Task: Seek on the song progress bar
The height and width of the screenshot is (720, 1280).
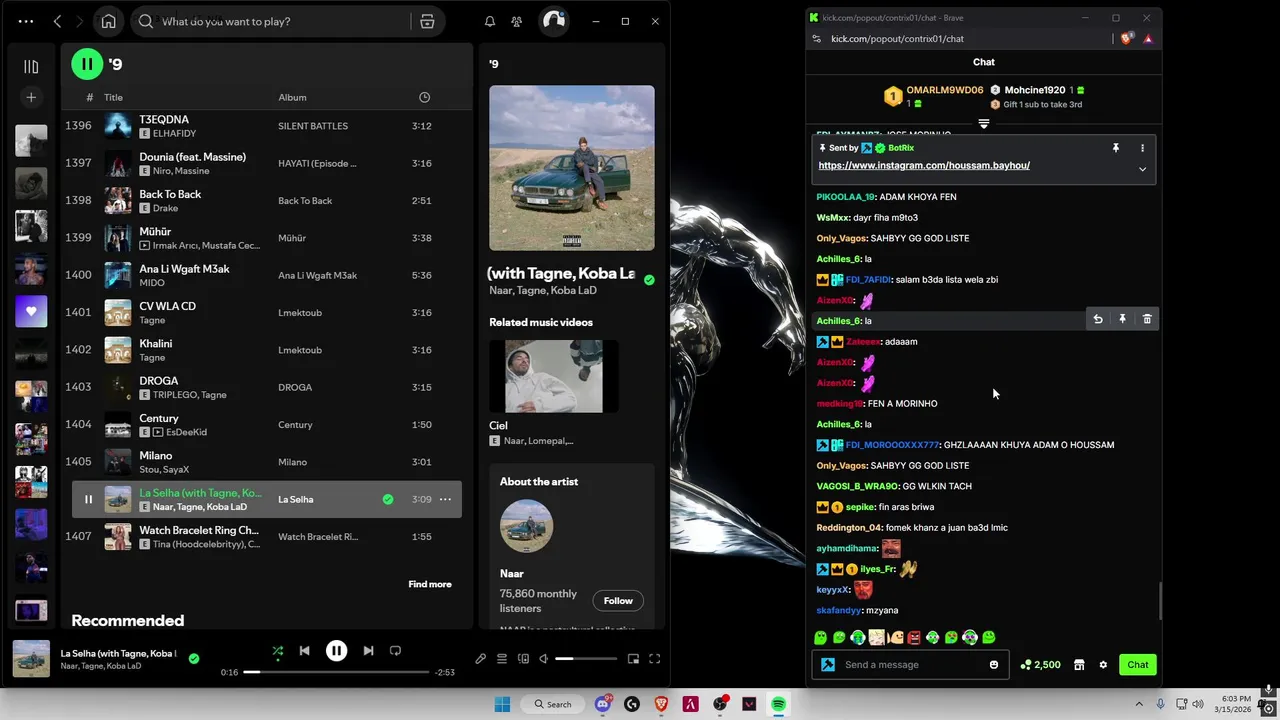Action: tap(336, 672)
